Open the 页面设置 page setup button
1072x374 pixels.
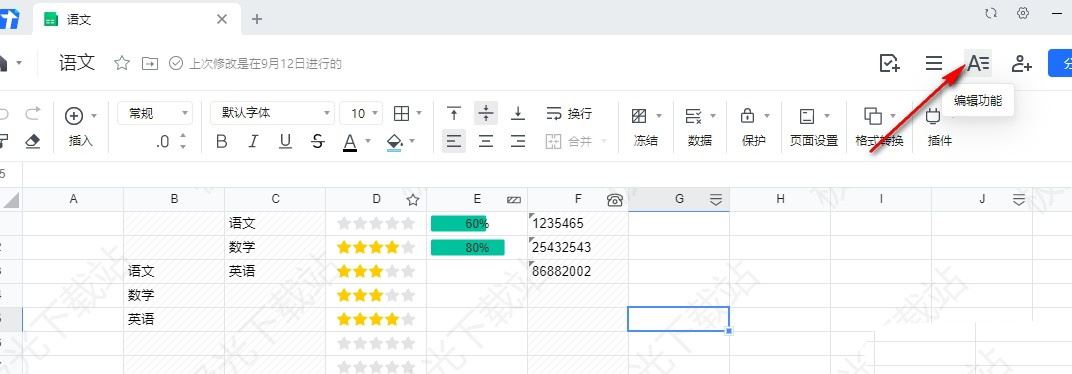[x=814, y=127]
